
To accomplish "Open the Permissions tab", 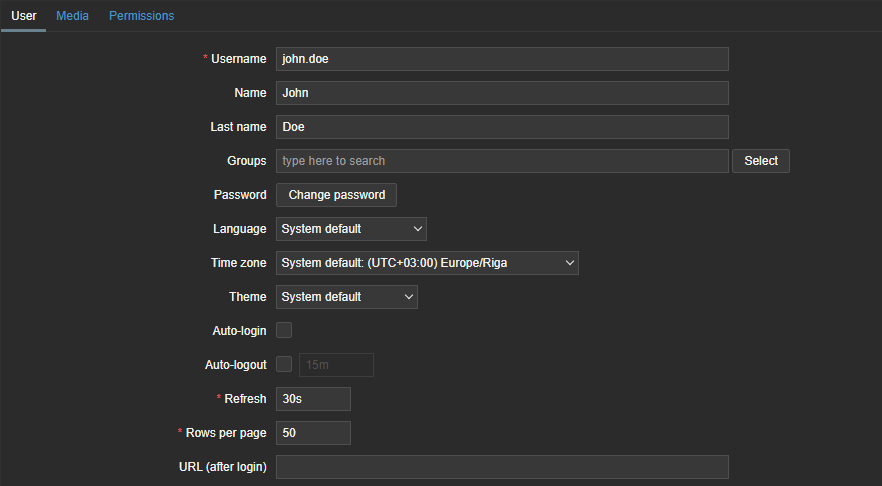I will [x=141, y=16].
